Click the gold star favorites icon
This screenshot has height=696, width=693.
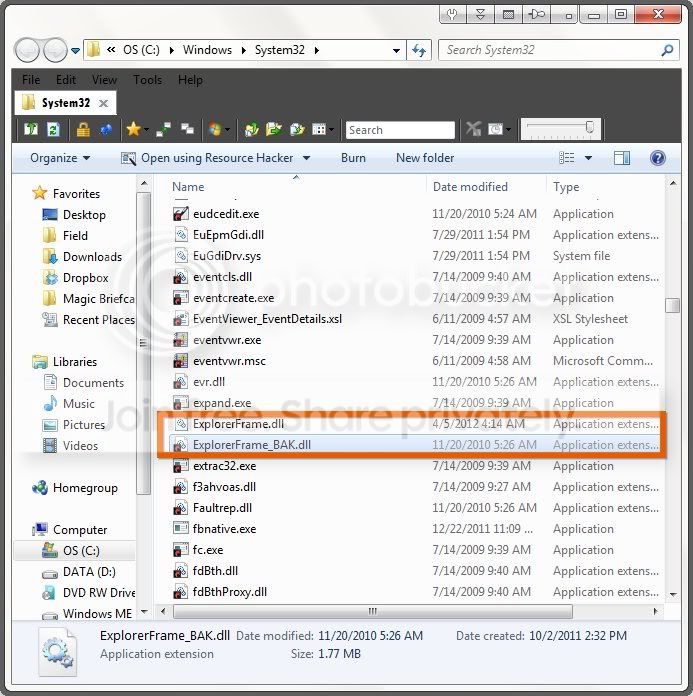(x=133, y=130)
